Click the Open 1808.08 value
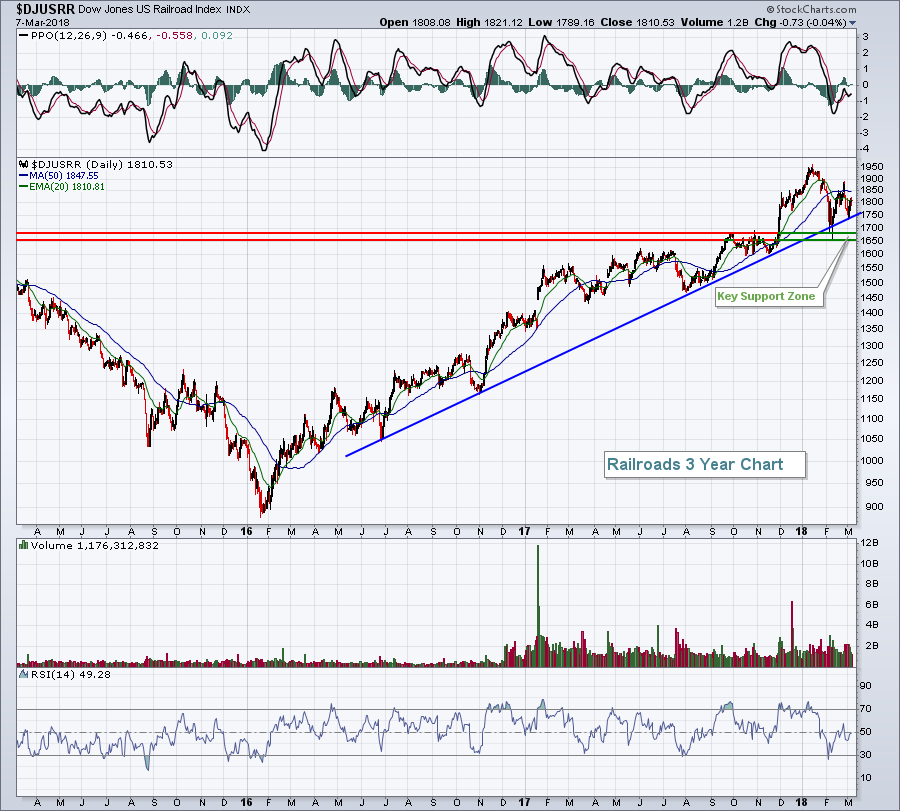Image resolution: width=900 pixels, height=811 pixels. (416, 22)
